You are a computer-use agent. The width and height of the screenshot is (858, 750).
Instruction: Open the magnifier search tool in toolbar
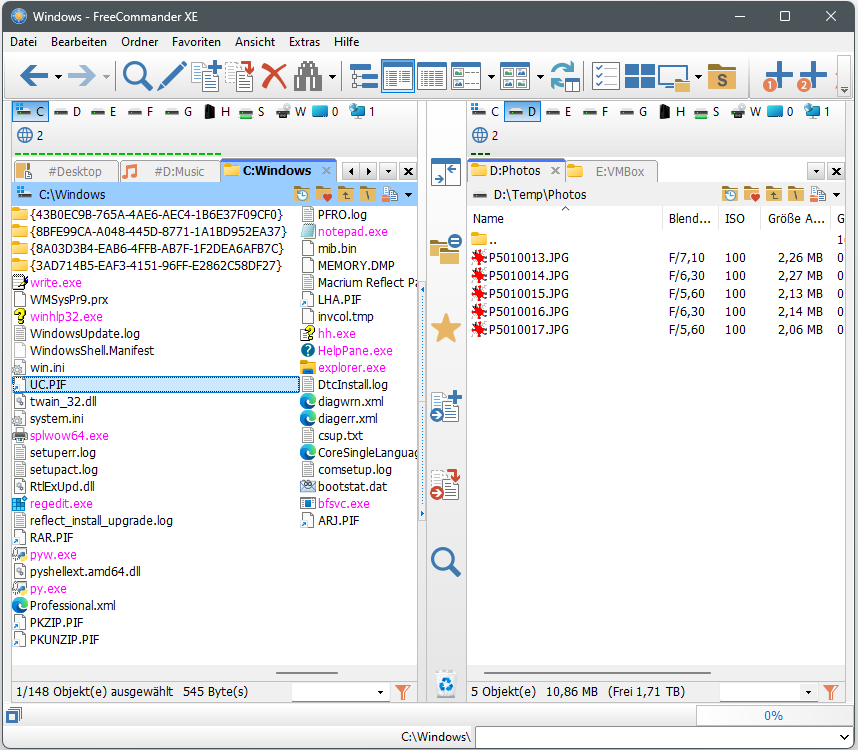[x=137, y=76]
